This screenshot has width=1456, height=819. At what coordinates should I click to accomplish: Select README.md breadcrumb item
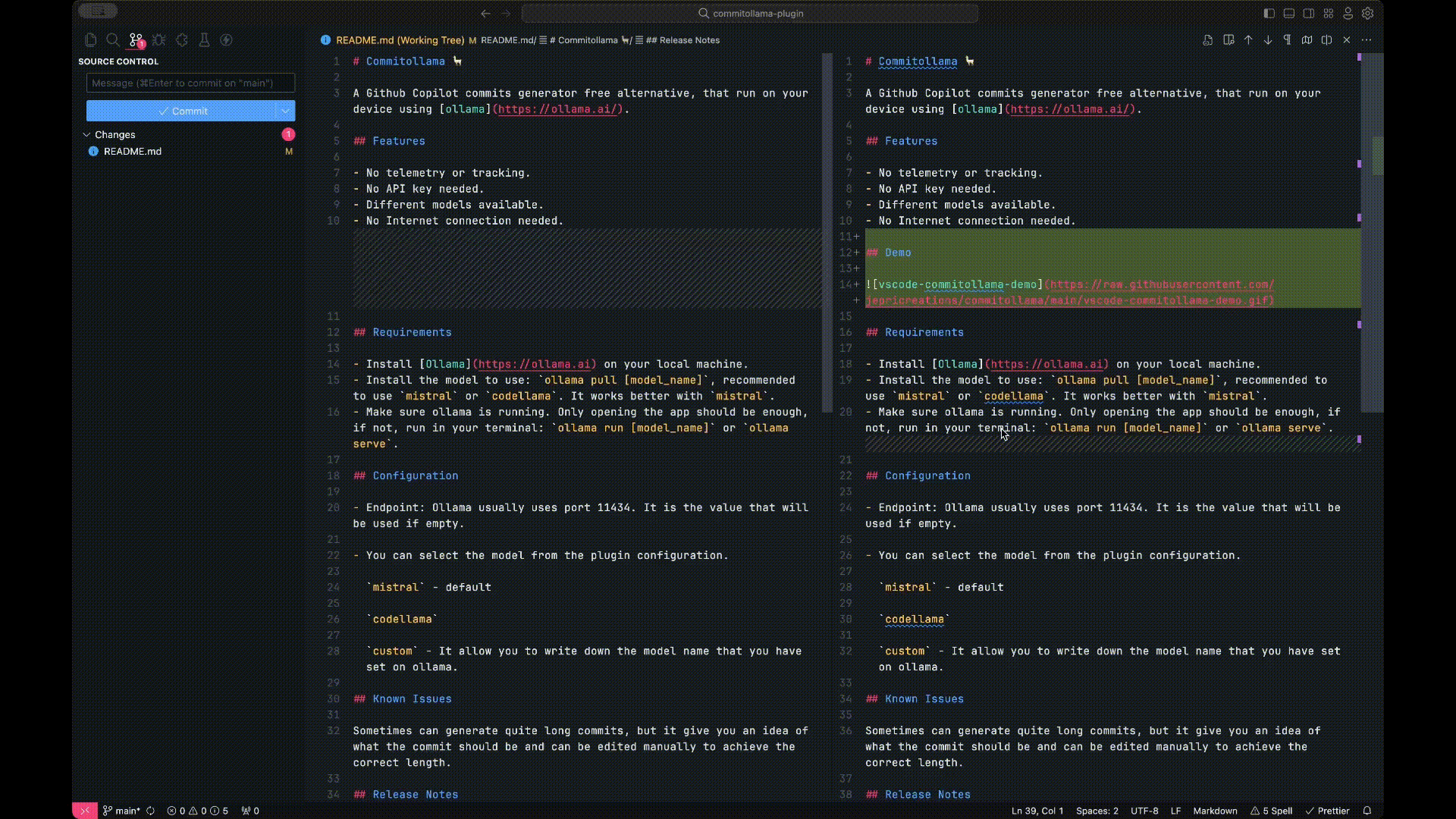pyautogui.click(x=507, y=40)
